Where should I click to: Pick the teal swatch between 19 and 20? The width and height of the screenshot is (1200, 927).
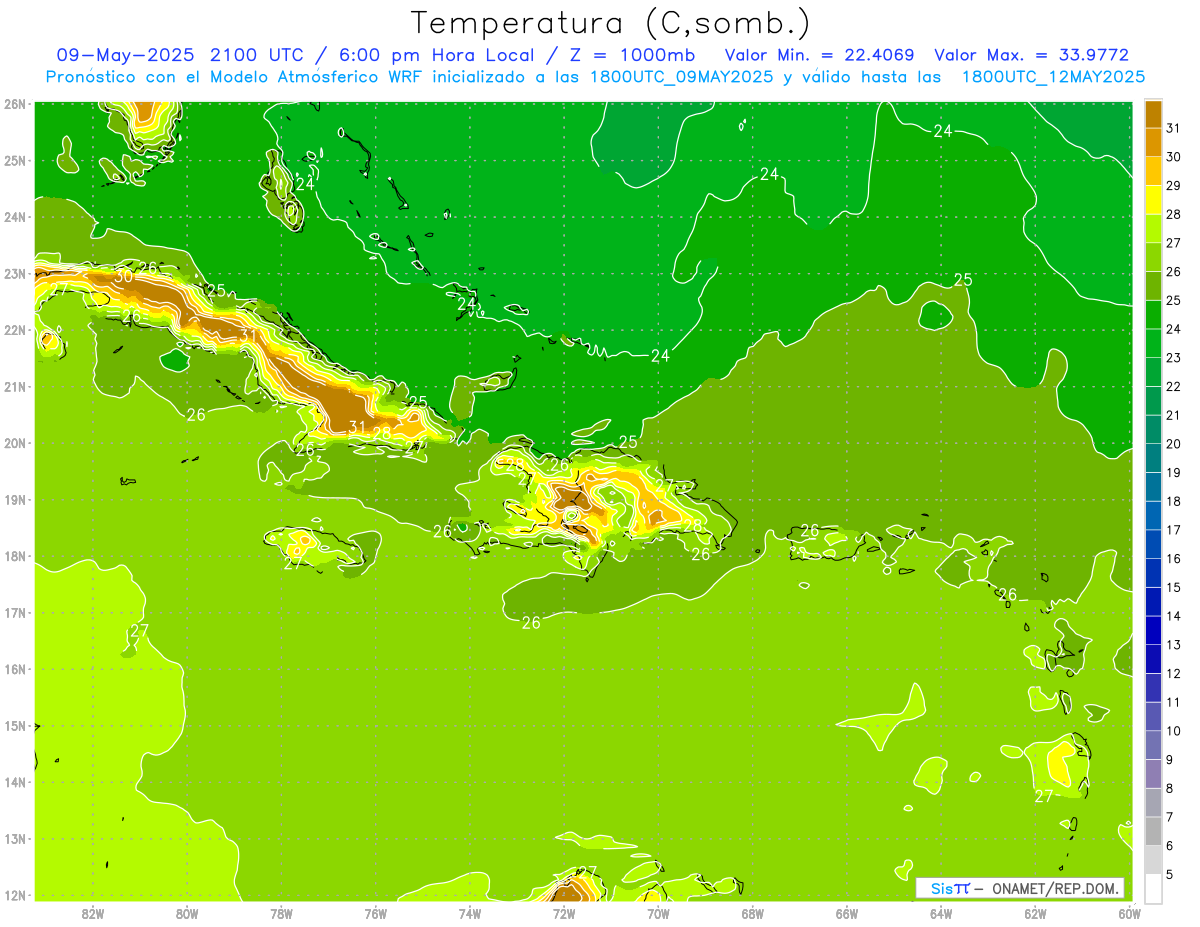pos(1154,458)
